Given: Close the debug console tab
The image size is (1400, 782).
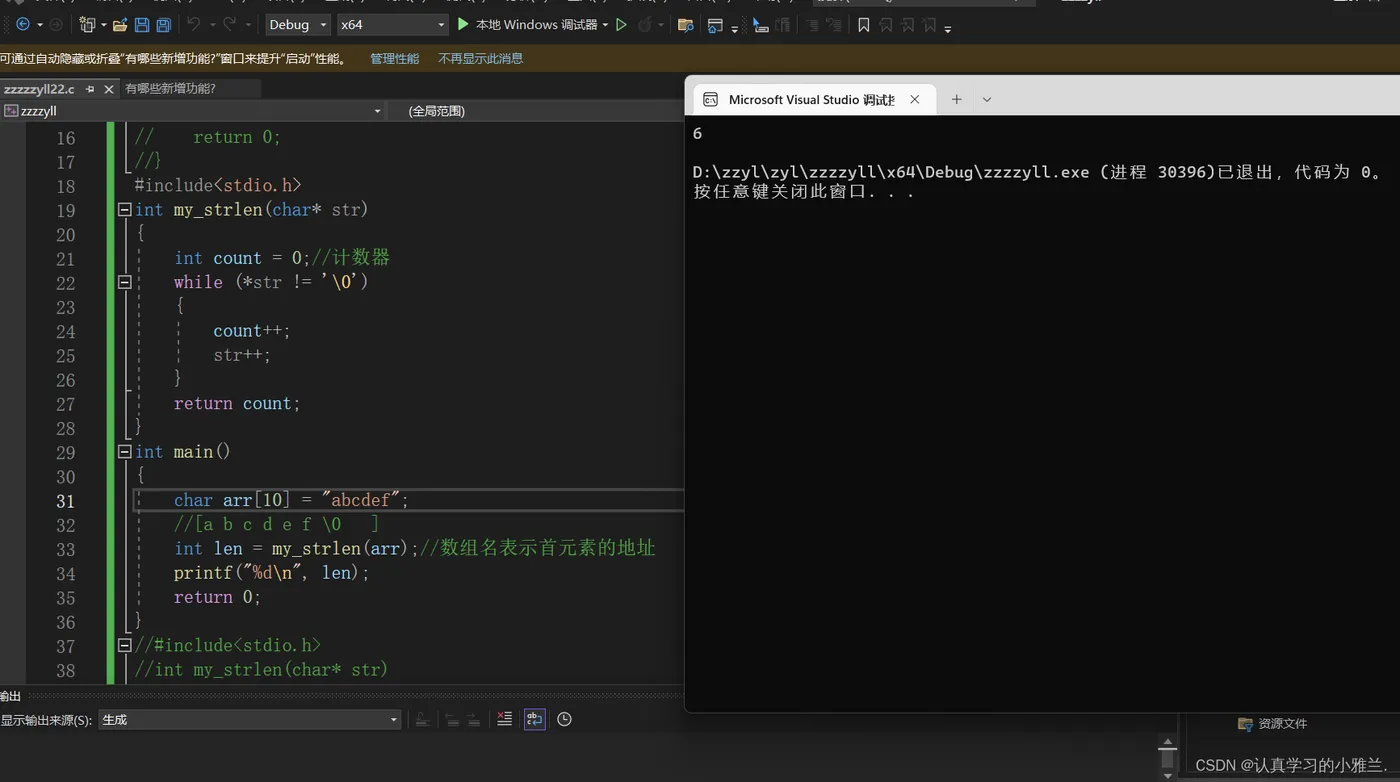Looking at the screenshot, I should [915, 99].
